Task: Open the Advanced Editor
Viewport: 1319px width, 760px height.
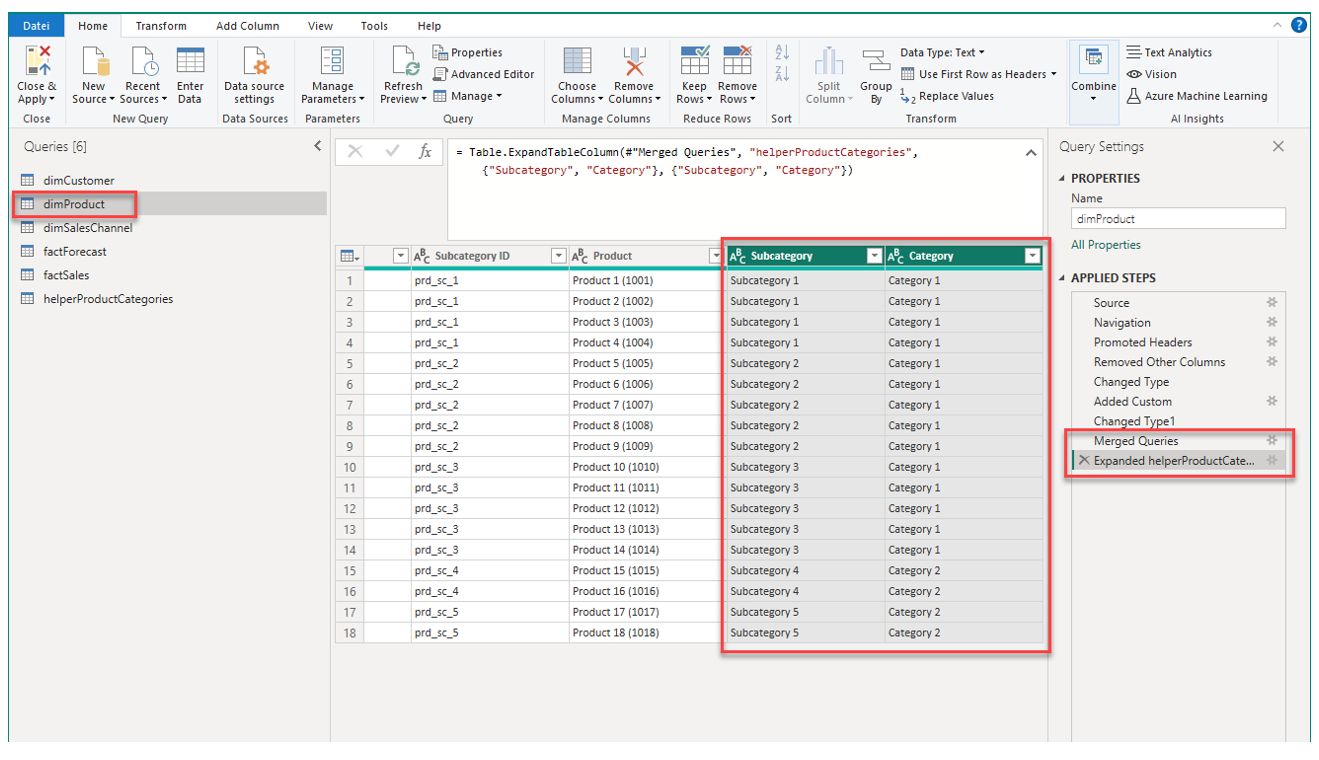Action: [x=484, y=74]
